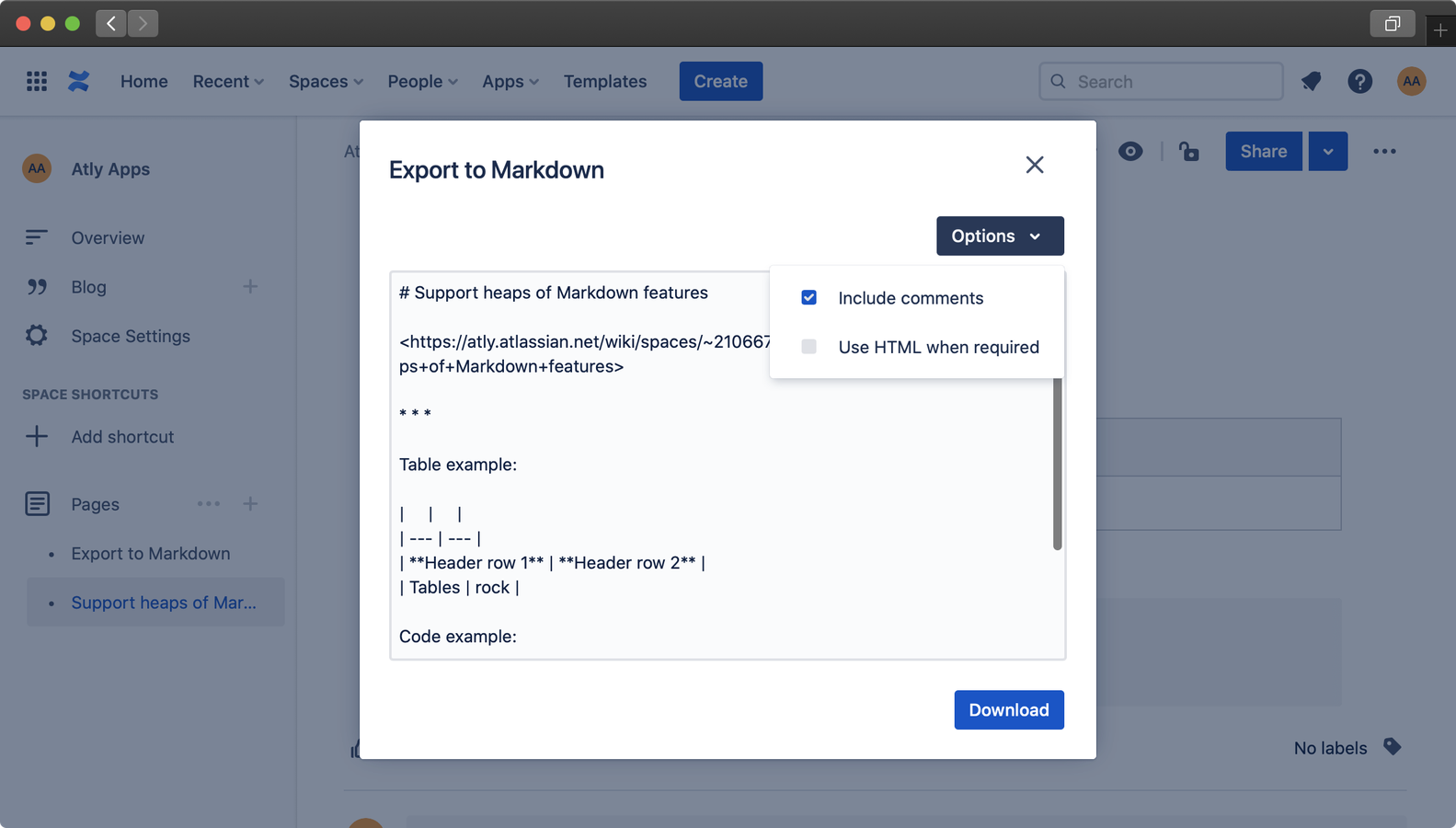Click the Use HTML when required label
This screenshot has width=1456, height=828.
point(939,347)
